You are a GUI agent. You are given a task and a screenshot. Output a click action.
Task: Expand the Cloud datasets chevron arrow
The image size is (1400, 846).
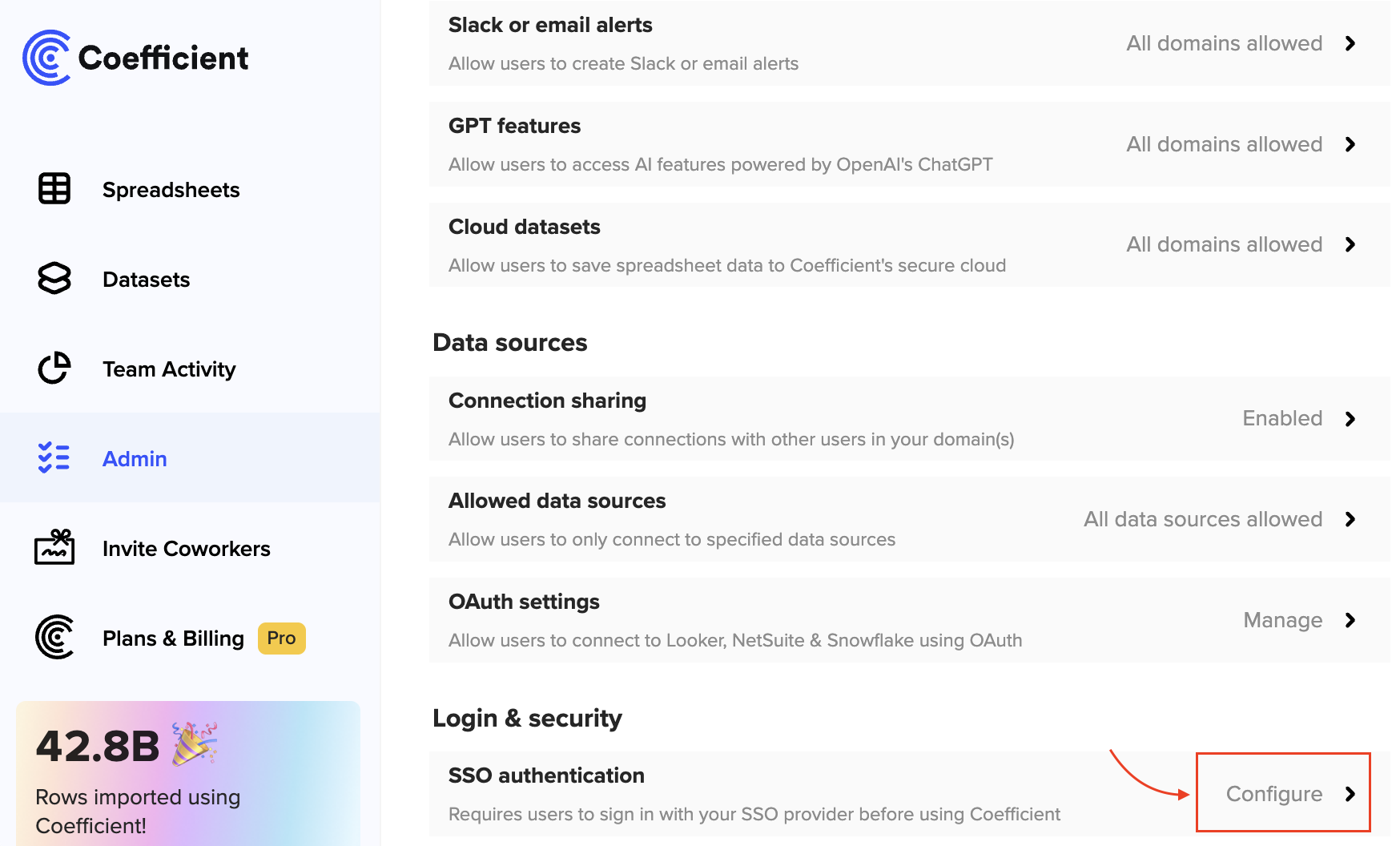tap(1350, 244)
